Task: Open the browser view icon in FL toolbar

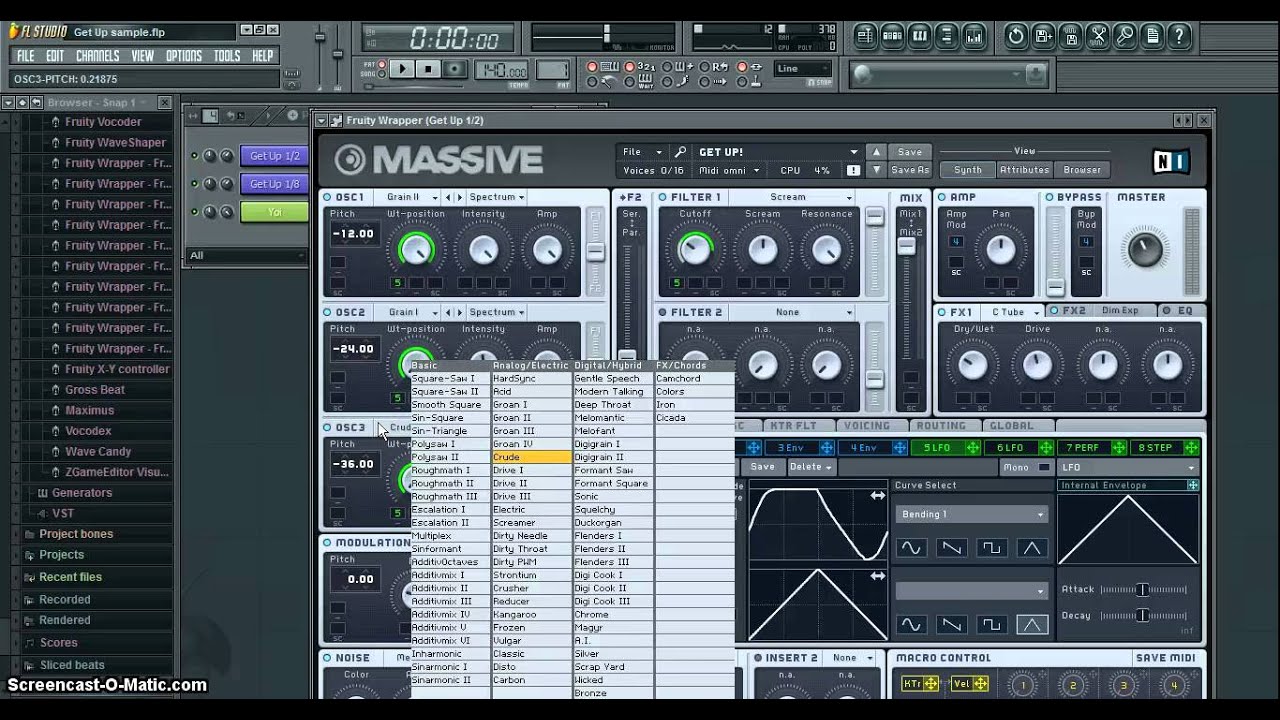Action: [947, 37]
